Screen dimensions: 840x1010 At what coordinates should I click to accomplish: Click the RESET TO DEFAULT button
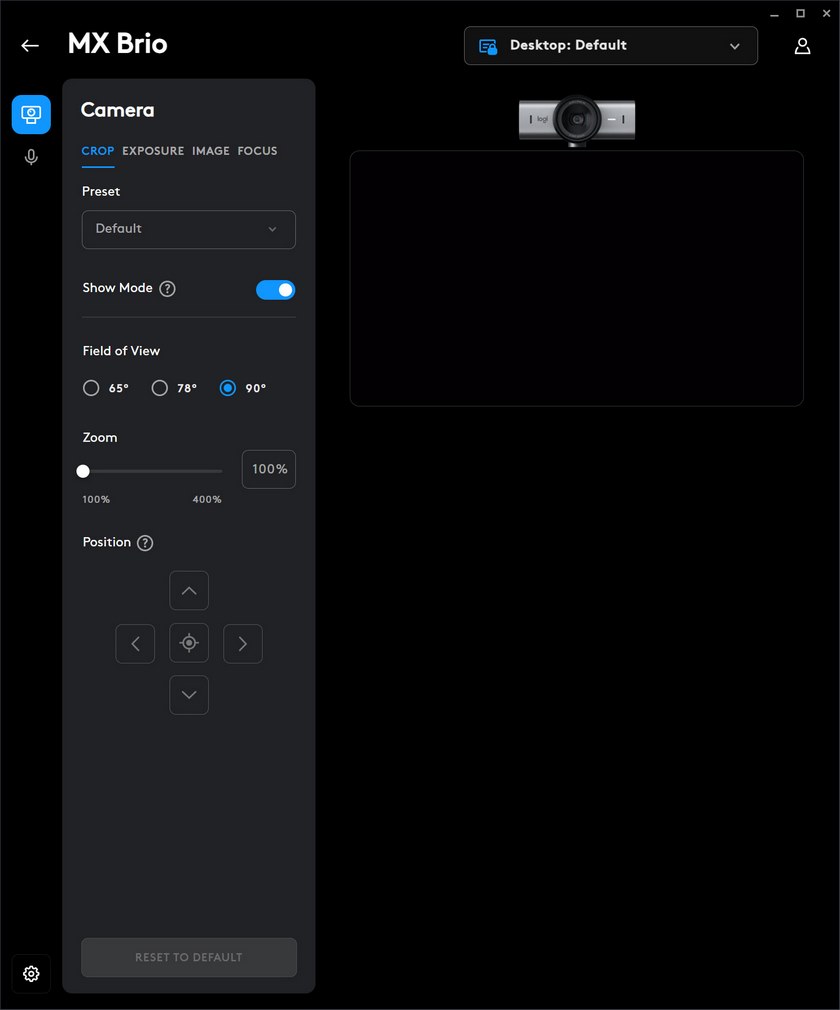(x=189, y=957)
